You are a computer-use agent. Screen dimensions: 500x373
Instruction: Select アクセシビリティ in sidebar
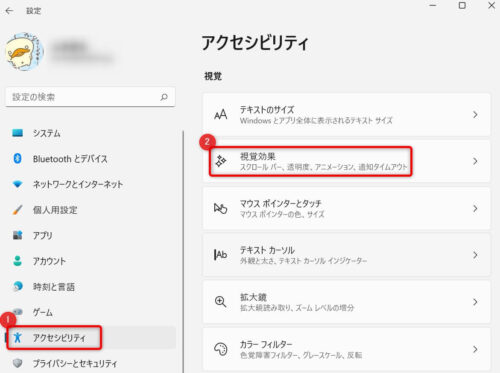click(x=90, y=338)
